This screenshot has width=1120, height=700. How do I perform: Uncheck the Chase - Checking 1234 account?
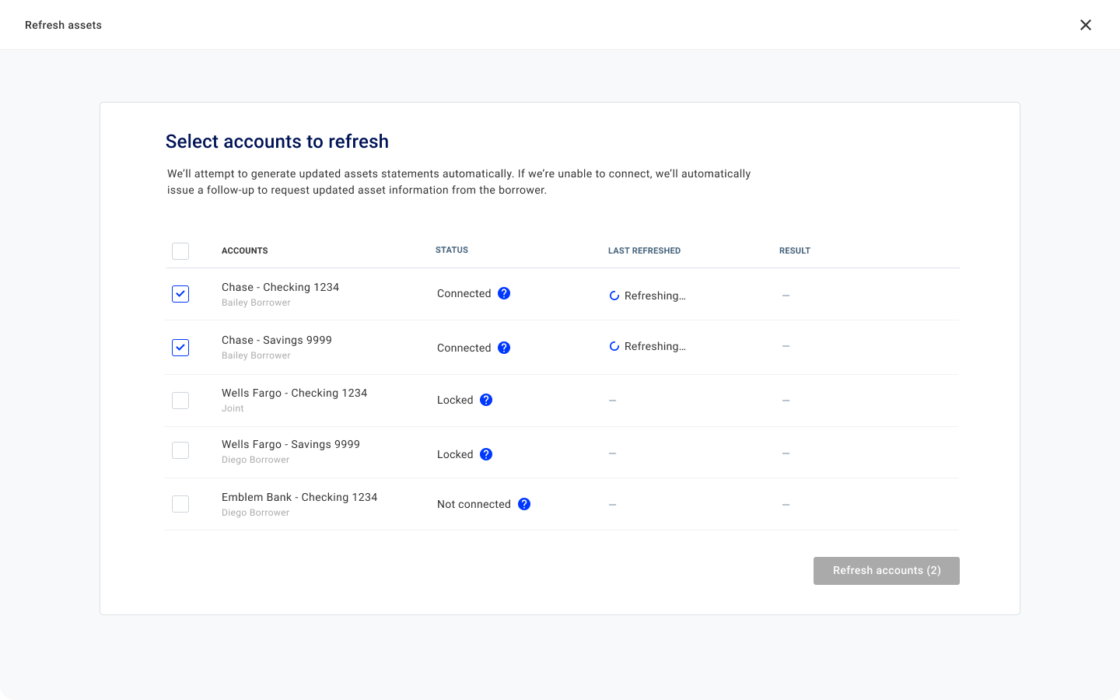click(x=180, y=294)
